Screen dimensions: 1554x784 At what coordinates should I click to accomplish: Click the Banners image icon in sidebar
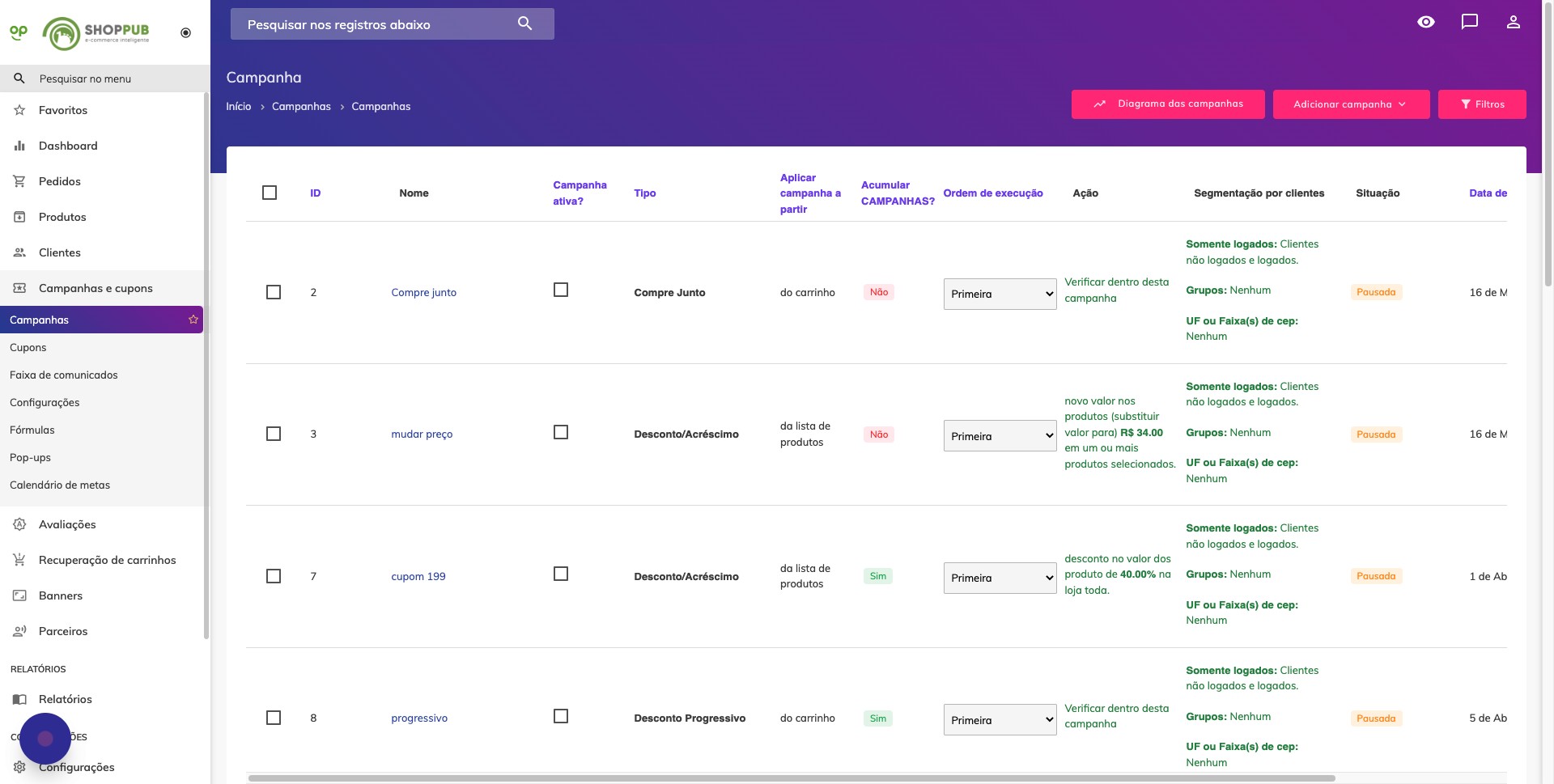(x=19, y=595)
